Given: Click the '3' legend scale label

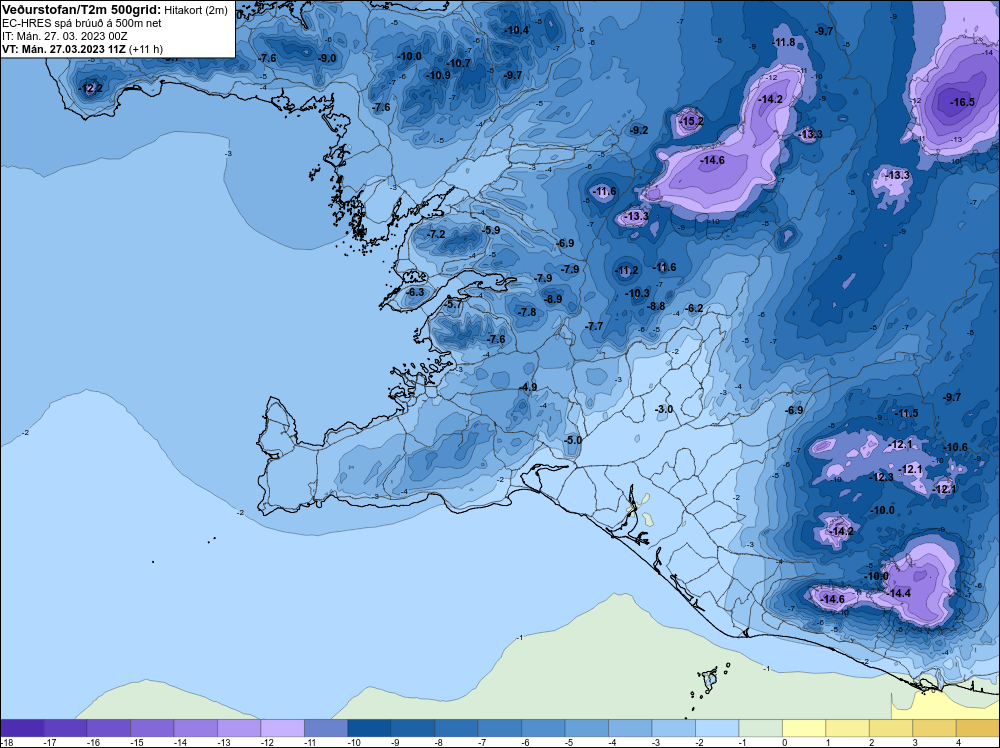Looking at the screenshot, I should click(915, 742).
